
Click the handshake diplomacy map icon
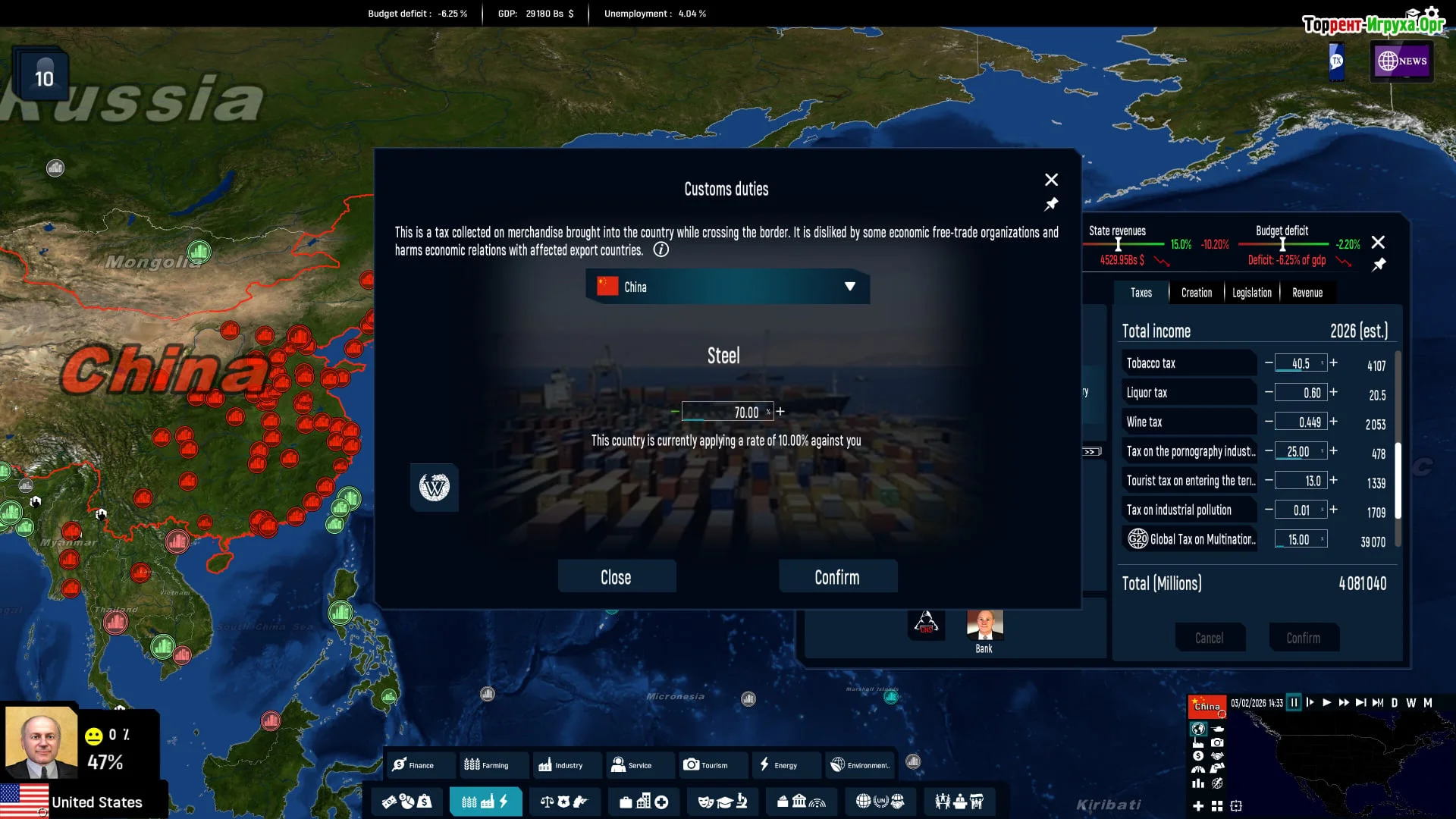(1217, 756)
